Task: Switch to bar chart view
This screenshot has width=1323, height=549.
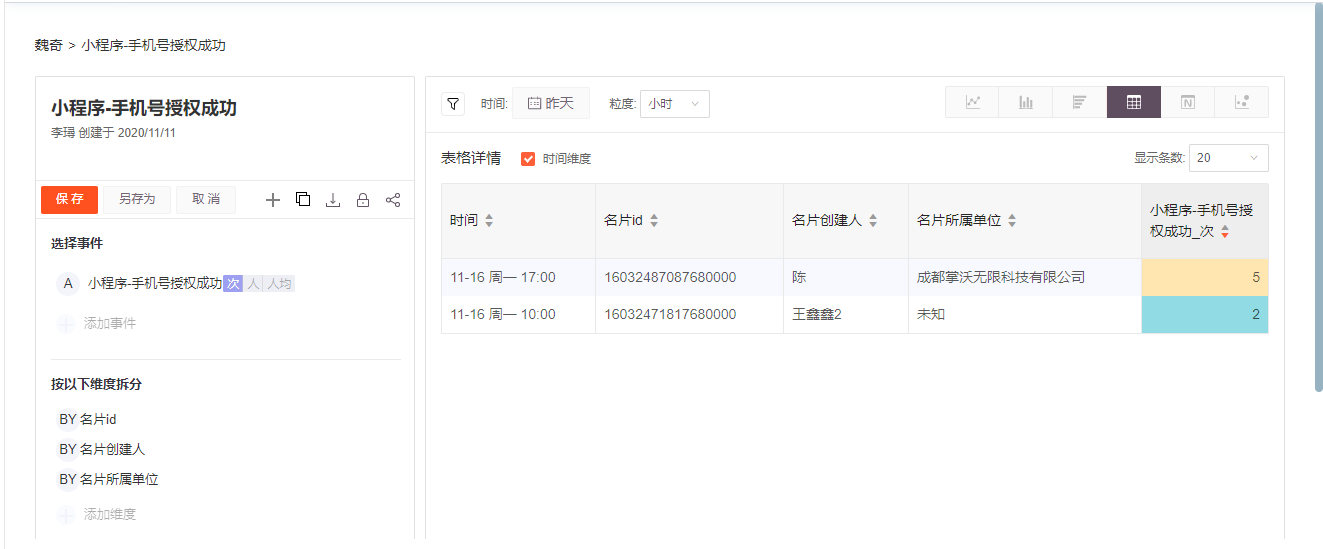Action: point(1026,102)
